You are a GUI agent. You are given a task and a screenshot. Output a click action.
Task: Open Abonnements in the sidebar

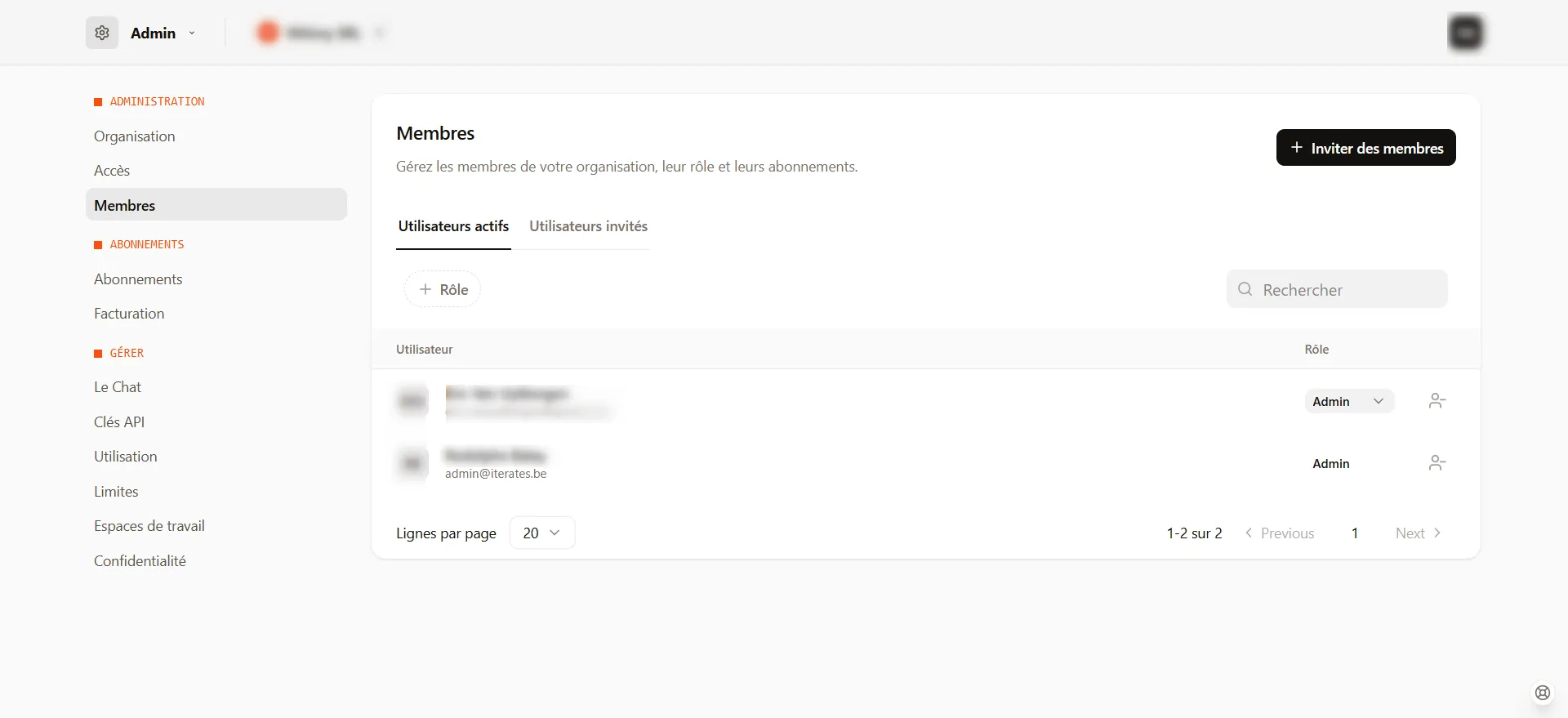(x=138, y=279)
